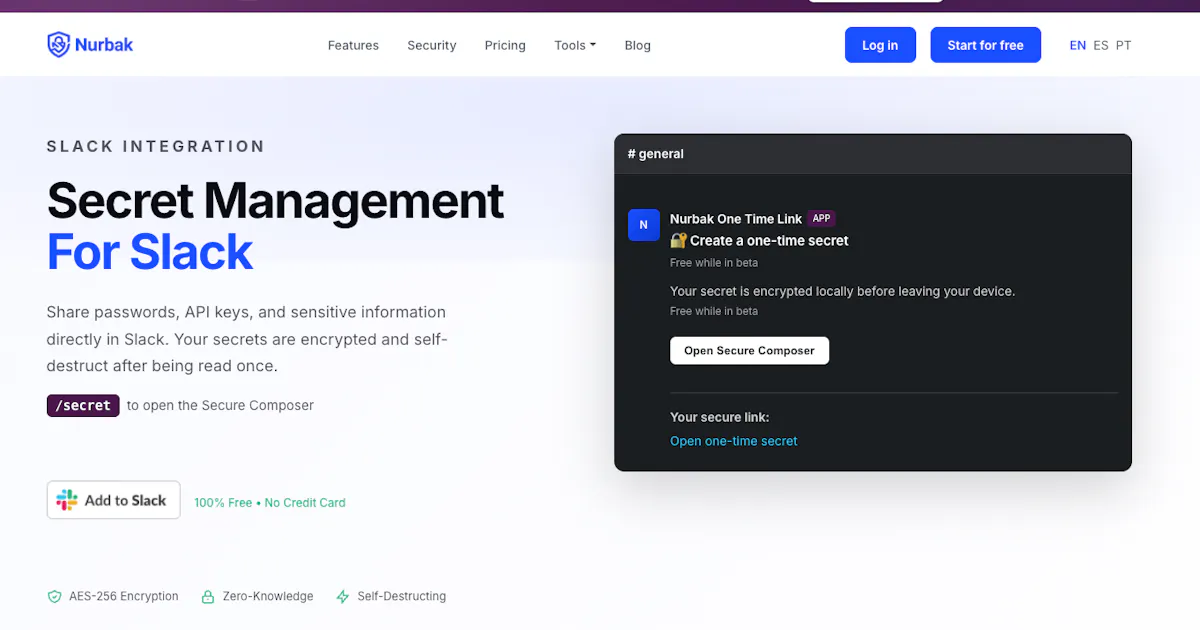Image resolution: width=1200 pixels, height=630 pixels.
Task: Switch language to EN
Action: pyautogui.click(x=1078, y=45)
